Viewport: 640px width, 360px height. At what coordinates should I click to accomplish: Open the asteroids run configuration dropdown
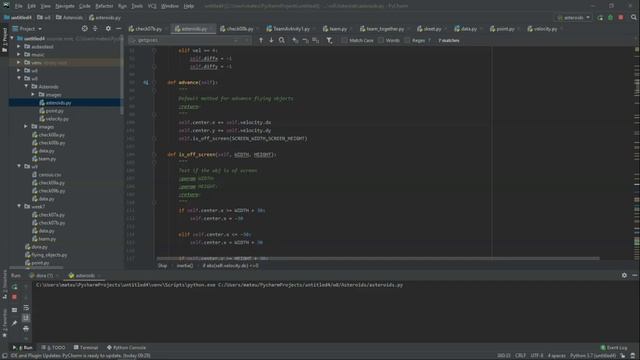[573, 18]
